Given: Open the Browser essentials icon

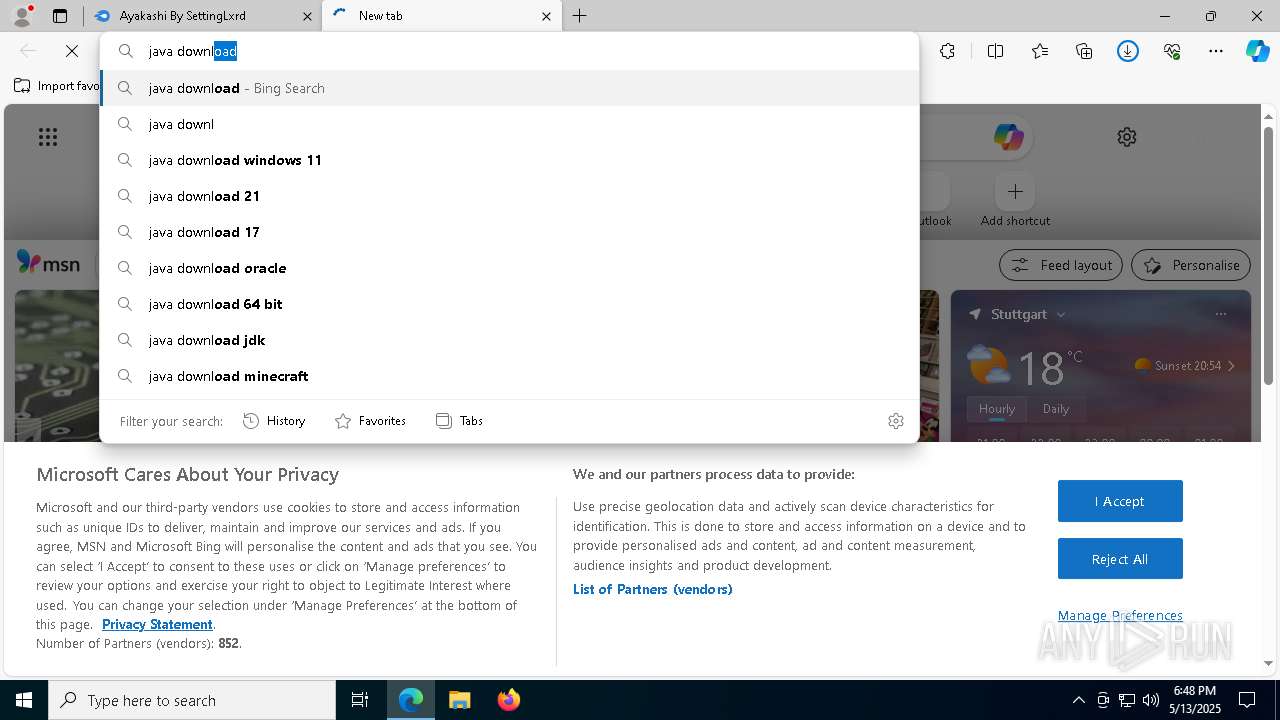Looking at the screenshot, I should tap(1172, 51).
